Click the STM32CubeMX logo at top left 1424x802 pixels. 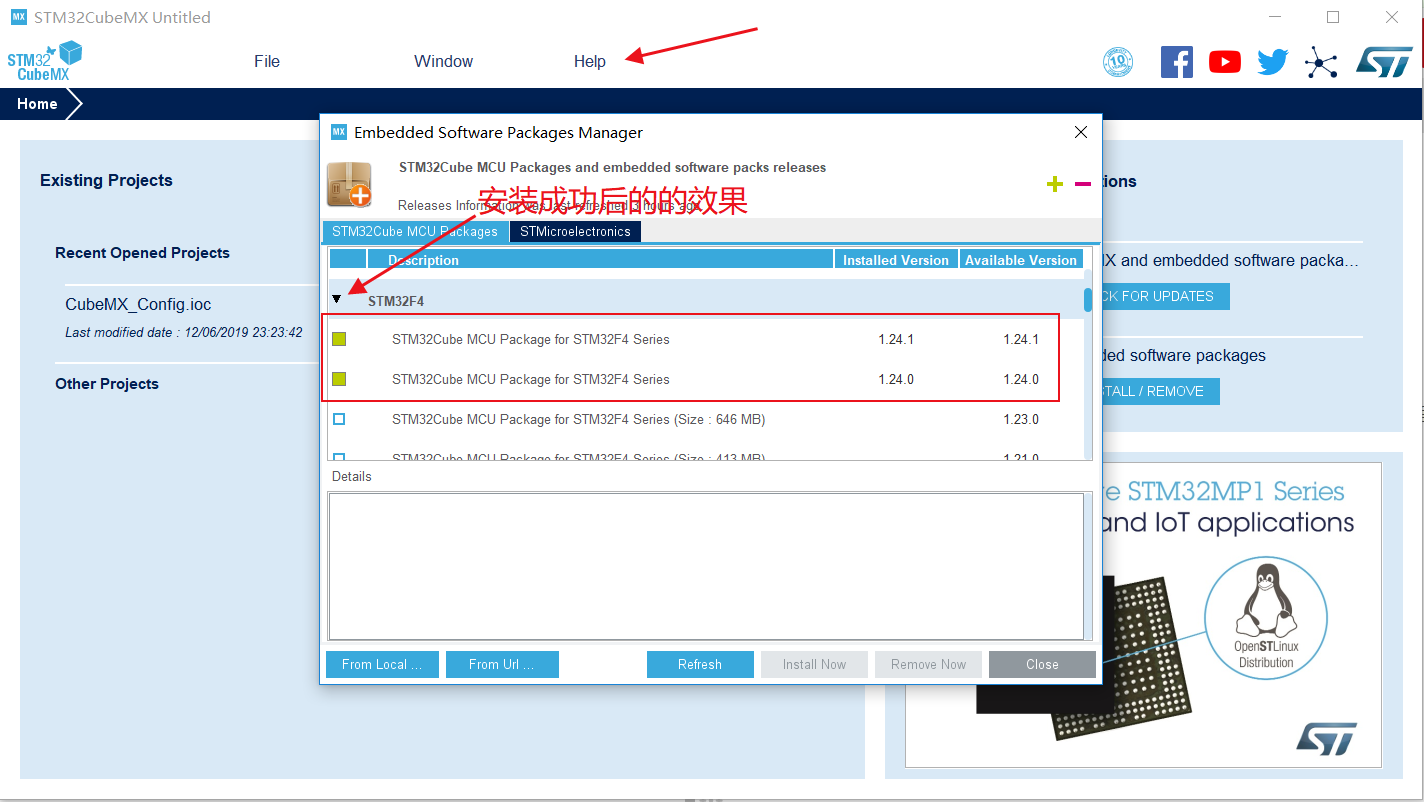click(x=44, y=60)
